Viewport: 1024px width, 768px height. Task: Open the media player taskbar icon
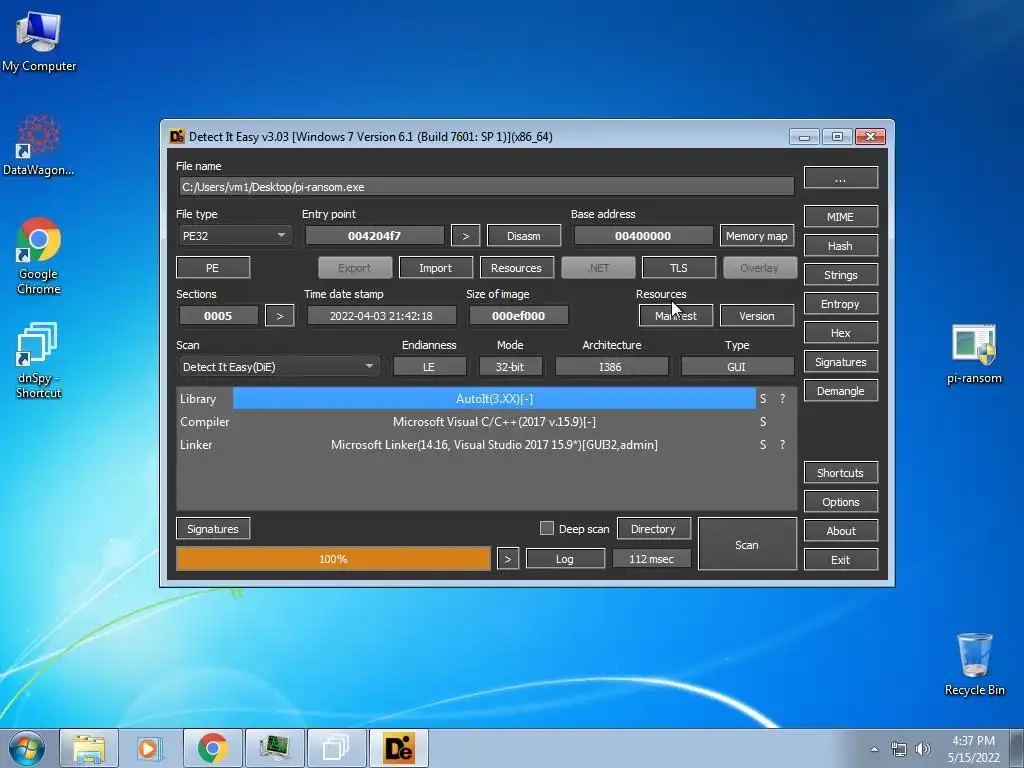[x=150, y=748]
